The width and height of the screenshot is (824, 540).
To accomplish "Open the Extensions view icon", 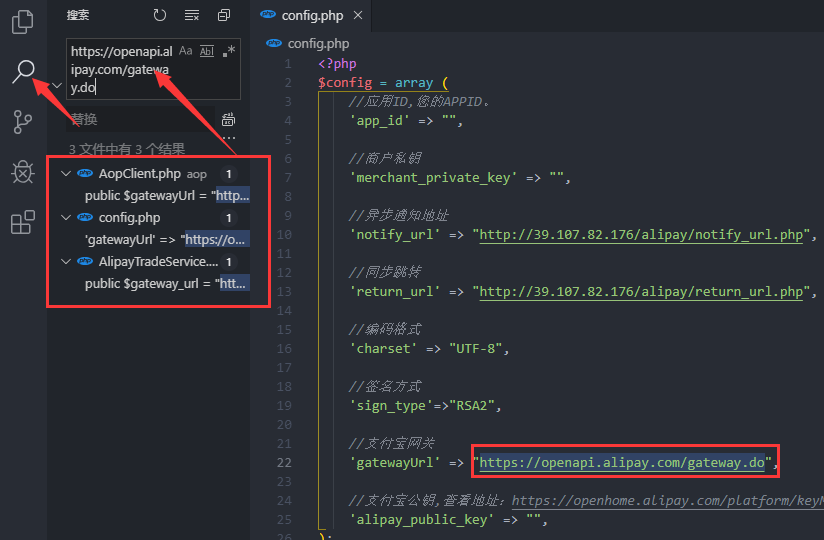I will [x=23, y=222].
